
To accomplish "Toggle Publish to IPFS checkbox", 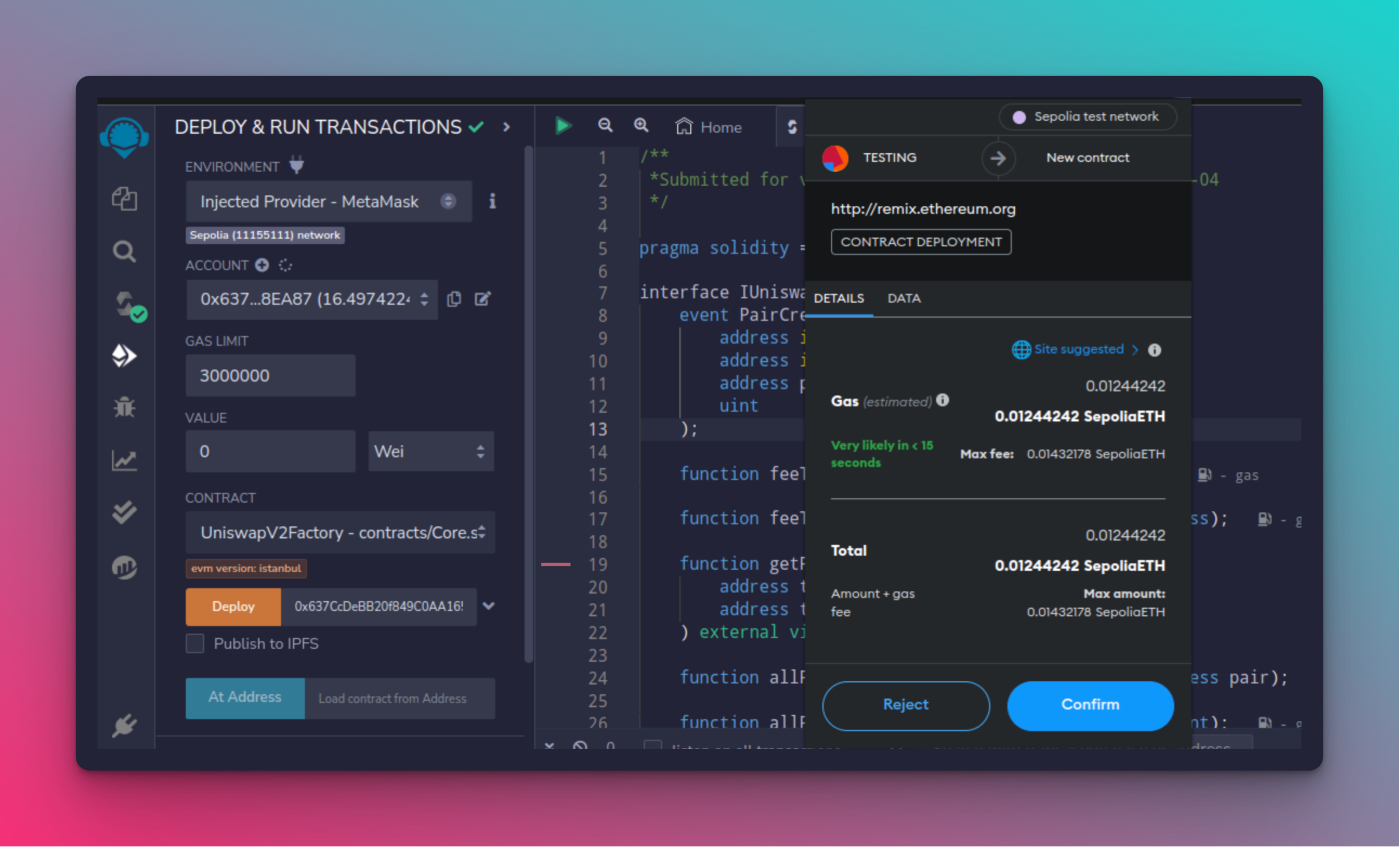I will 195,643.
